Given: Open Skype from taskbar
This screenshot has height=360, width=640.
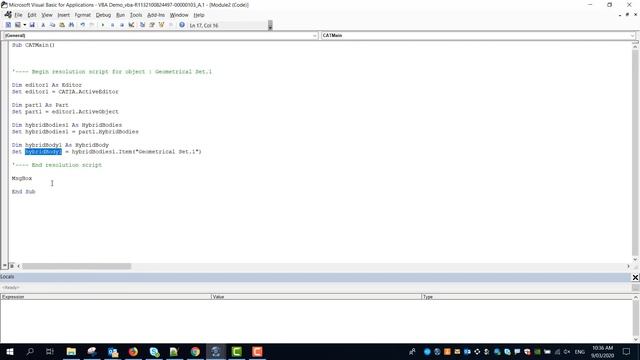Looking at the screenshot, I should [154, 351].
